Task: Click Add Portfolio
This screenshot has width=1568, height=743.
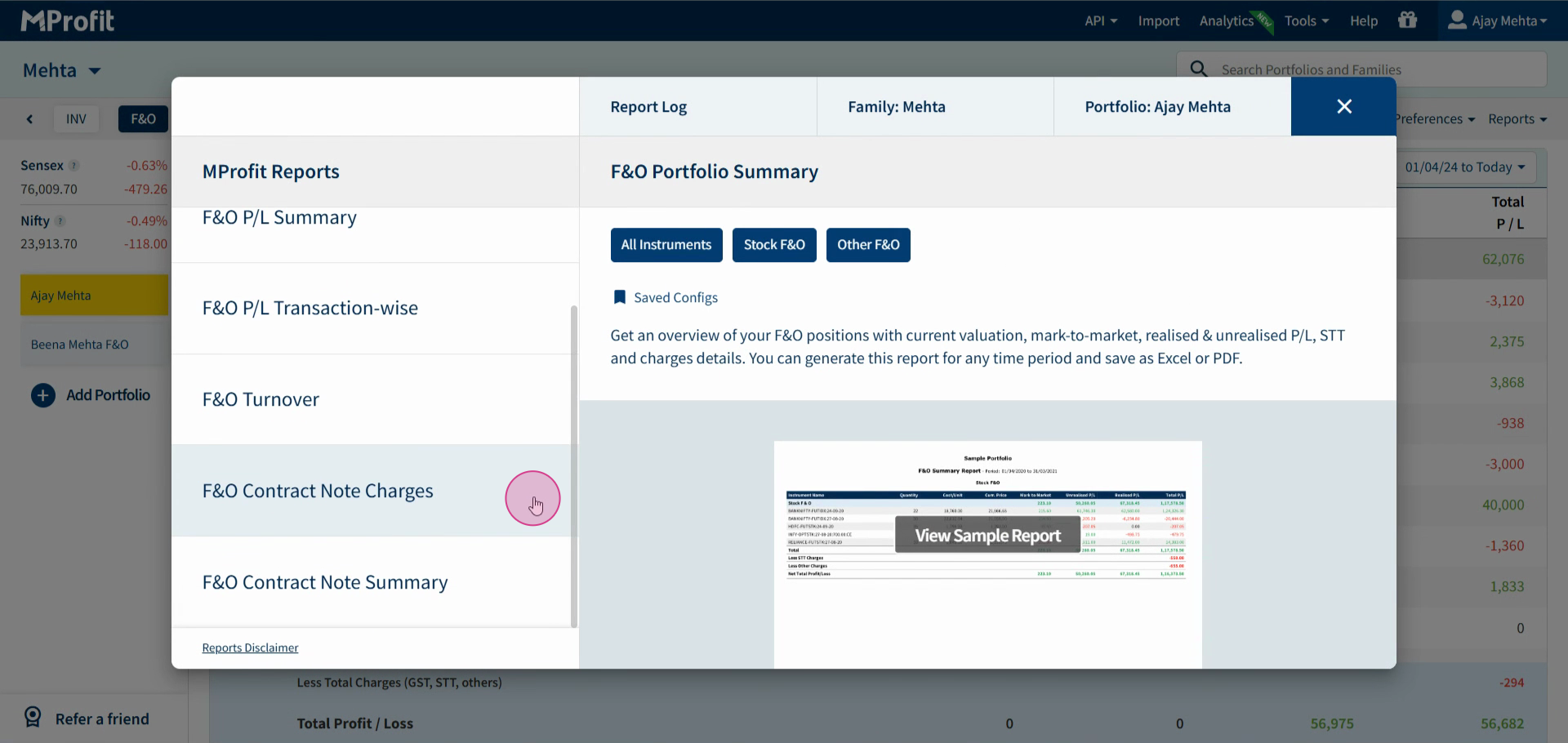Action: pos(108,395)
